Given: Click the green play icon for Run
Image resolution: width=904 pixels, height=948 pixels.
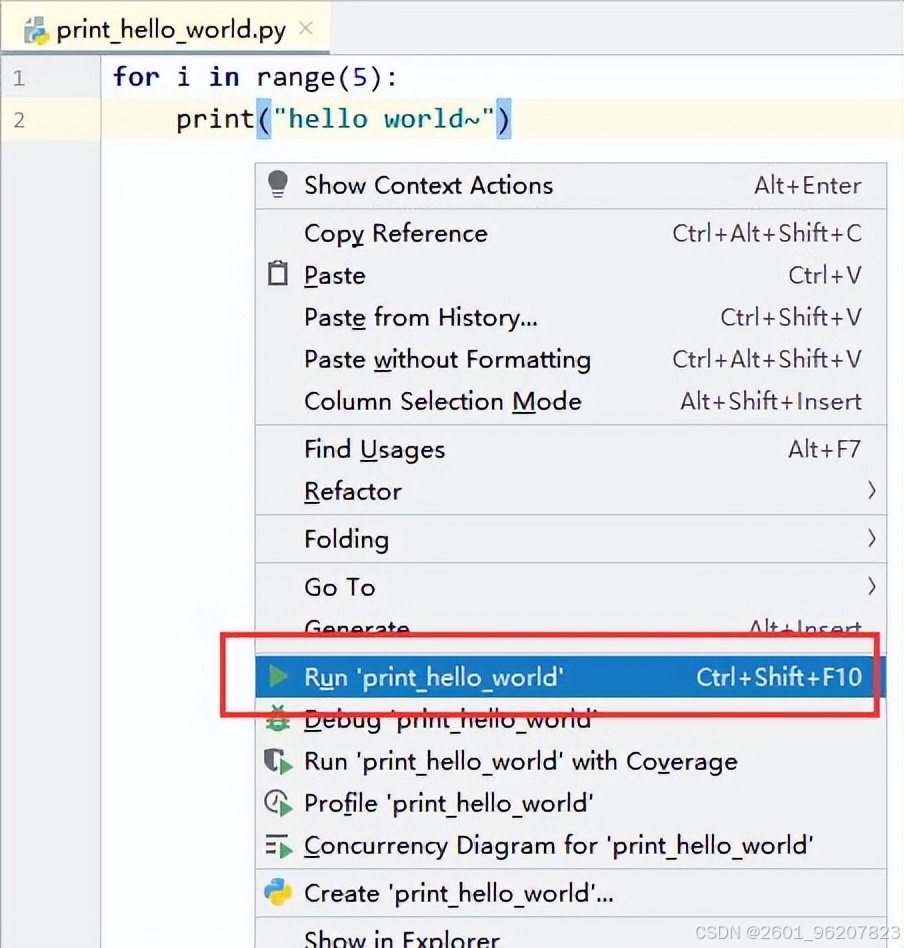Looking at the screenshot, I should click(x=278, y=676).
